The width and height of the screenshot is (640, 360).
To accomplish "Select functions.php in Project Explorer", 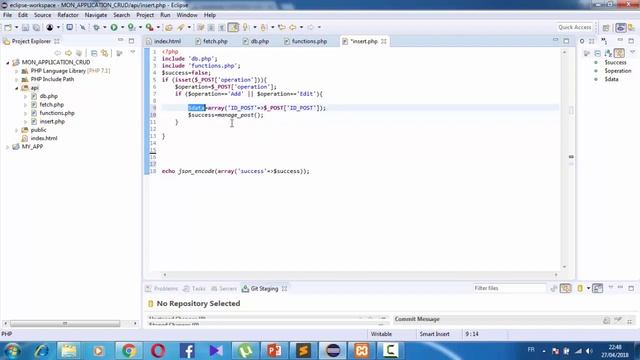I will coord(57,113).
